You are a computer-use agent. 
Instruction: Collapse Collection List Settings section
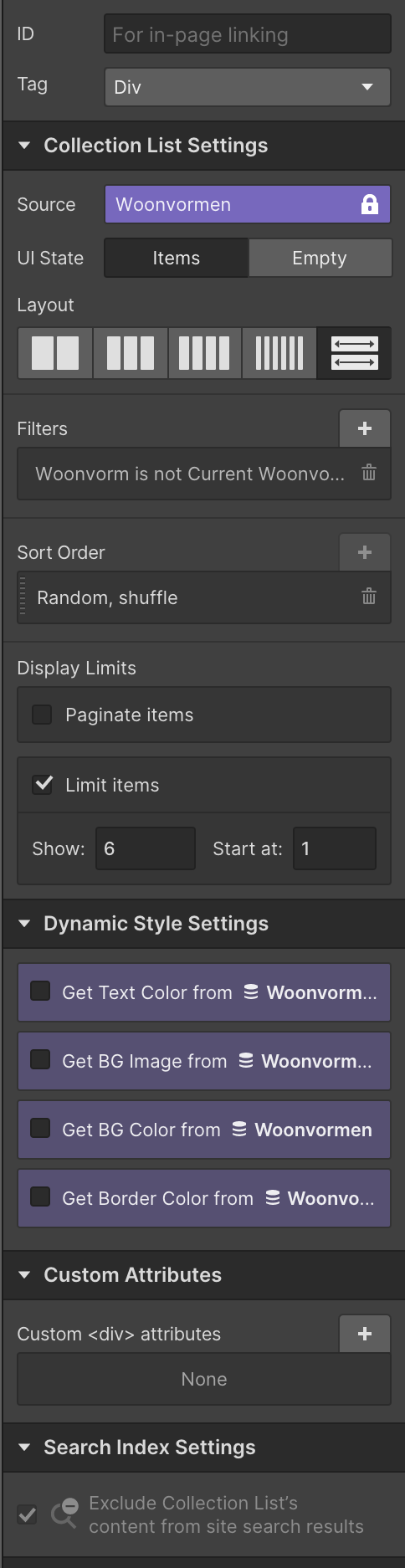tap(24, 146)
